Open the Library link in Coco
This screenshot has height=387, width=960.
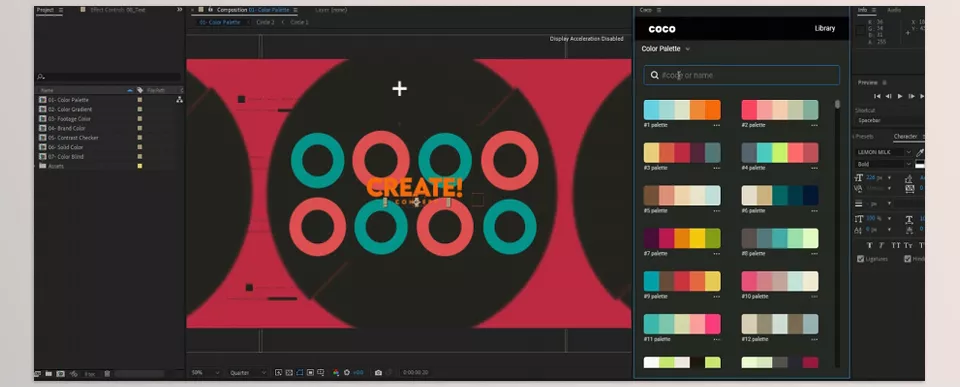825,28
